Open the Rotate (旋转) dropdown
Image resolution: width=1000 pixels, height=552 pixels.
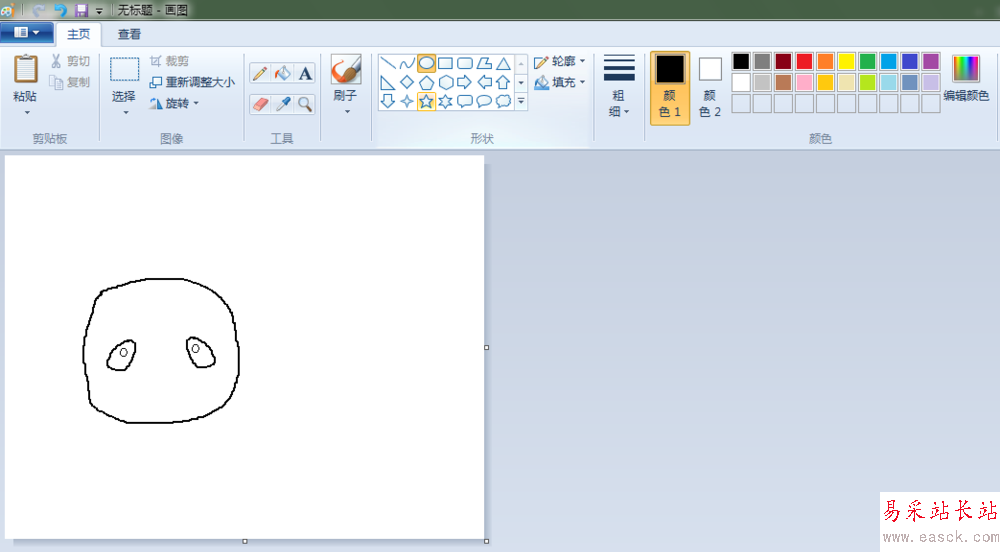[175, 103]
